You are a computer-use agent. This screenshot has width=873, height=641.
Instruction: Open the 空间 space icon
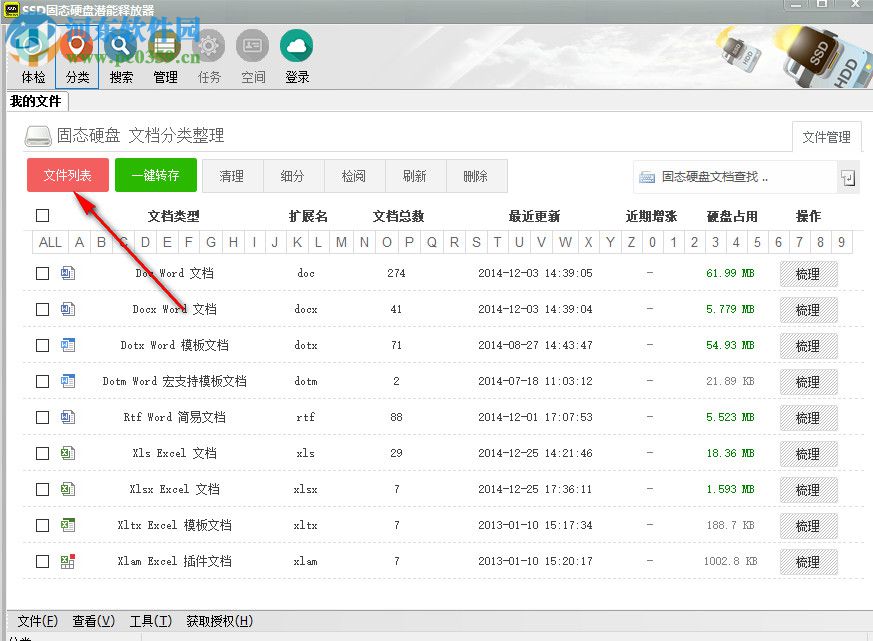click(253, 46)
